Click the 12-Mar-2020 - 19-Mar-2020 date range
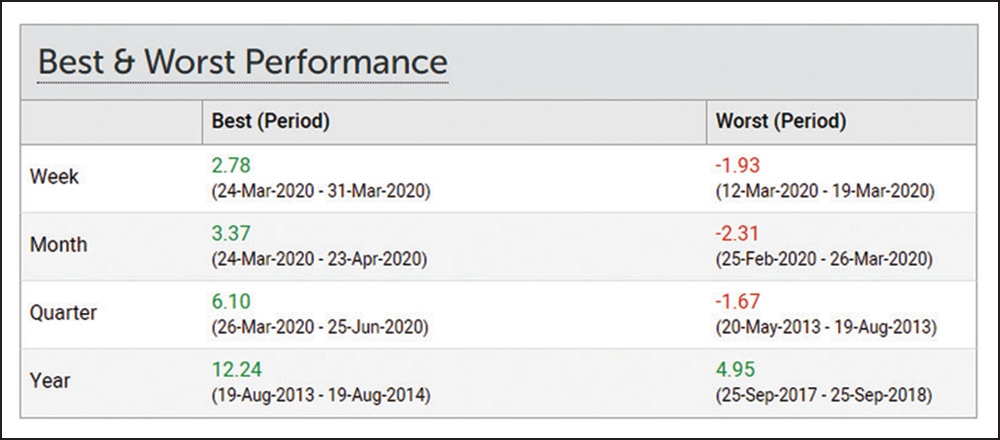This screenshot has width=1000, height=440. pos(825,191)
